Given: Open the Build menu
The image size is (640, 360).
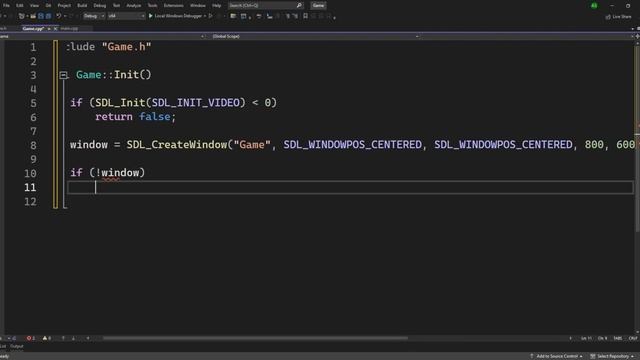Looking at the screenshot, I should coord(82,6).
